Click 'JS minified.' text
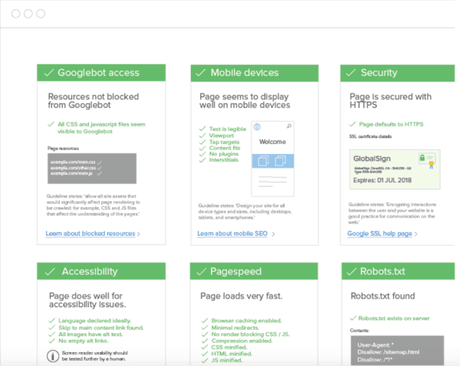The image size is (460, 366). click(x=227, y=360)
